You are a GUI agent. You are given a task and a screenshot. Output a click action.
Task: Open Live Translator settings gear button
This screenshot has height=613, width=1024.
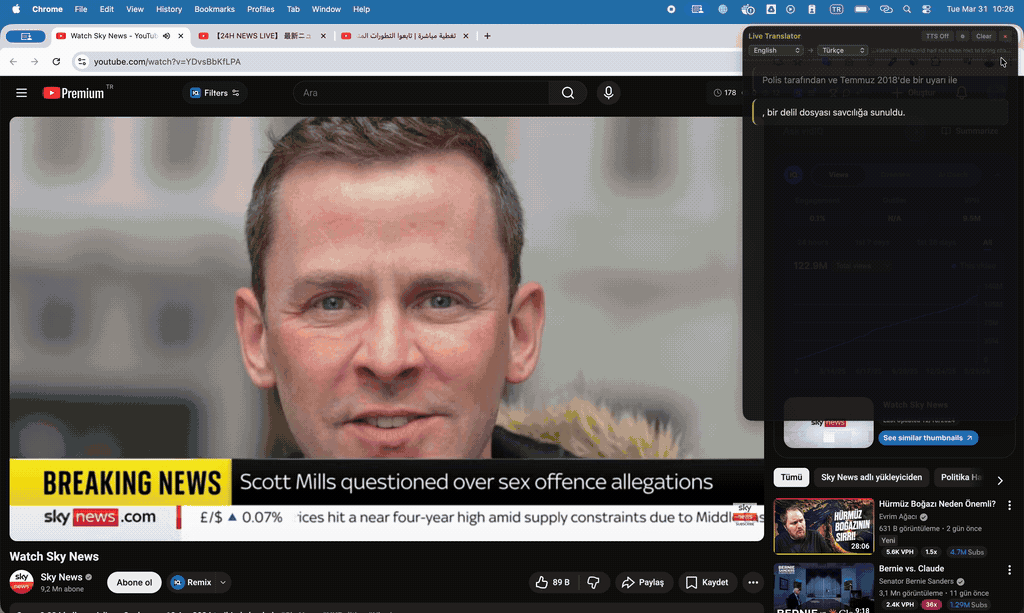point(962,36)
